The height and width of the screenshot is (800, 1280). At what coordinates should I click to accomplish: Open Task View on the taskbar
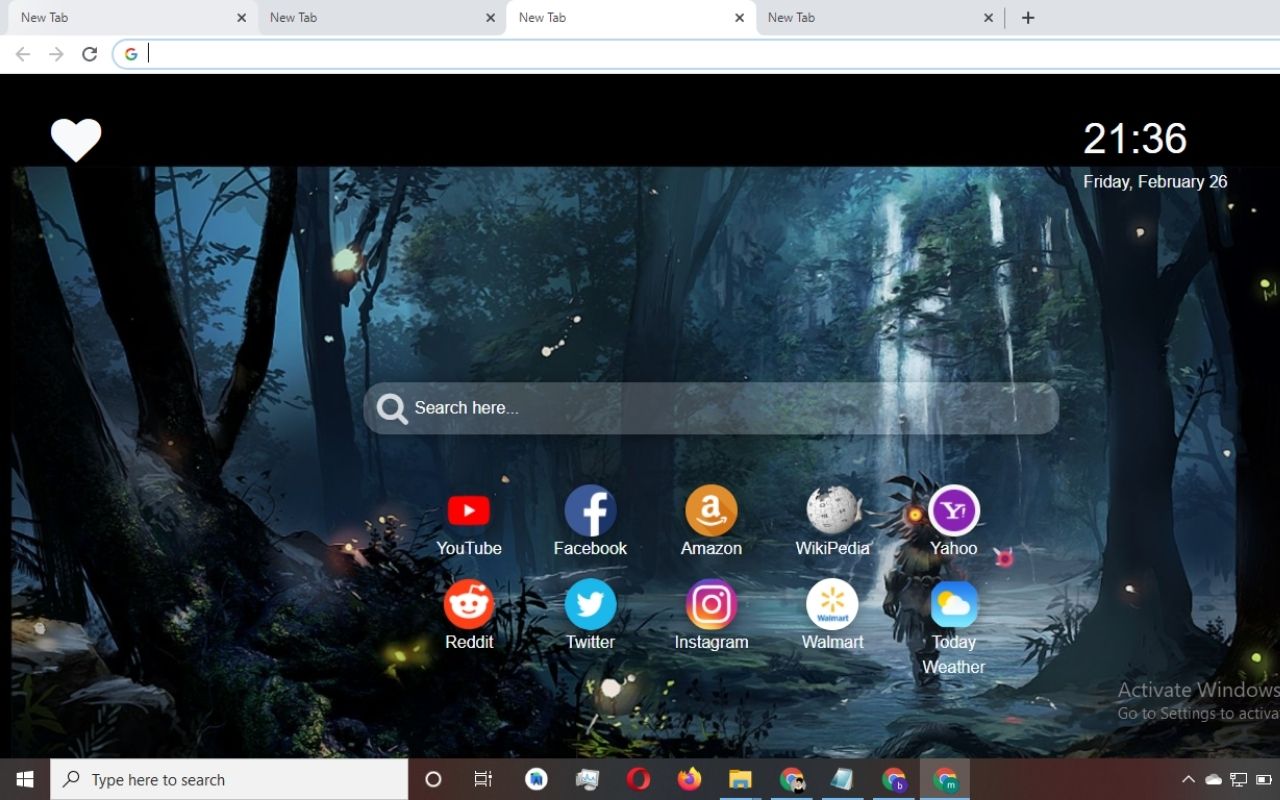483,779
